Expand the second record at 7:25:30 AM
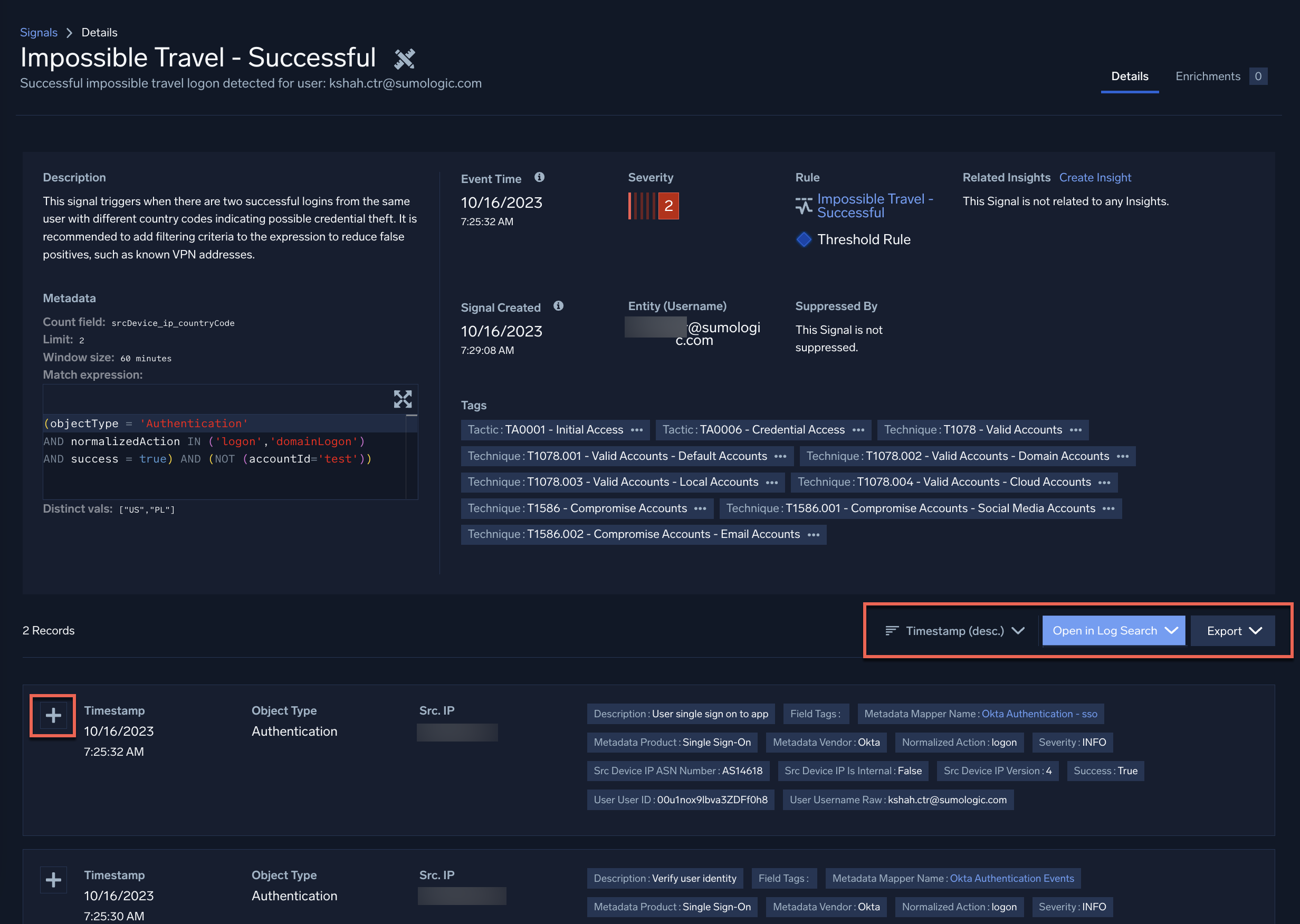 (x=53, y=880)
